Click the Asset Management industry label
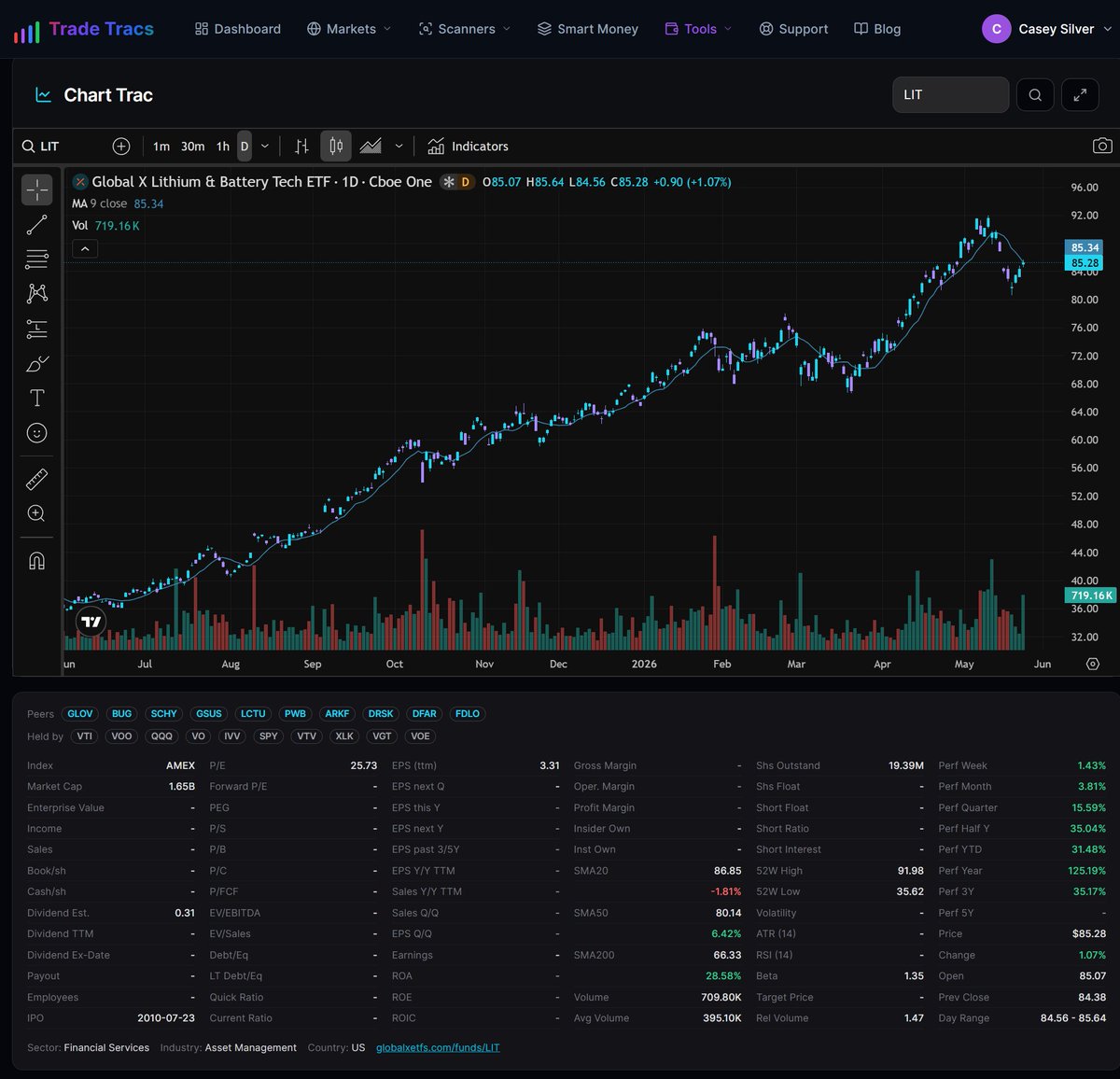 point(250,1048)
